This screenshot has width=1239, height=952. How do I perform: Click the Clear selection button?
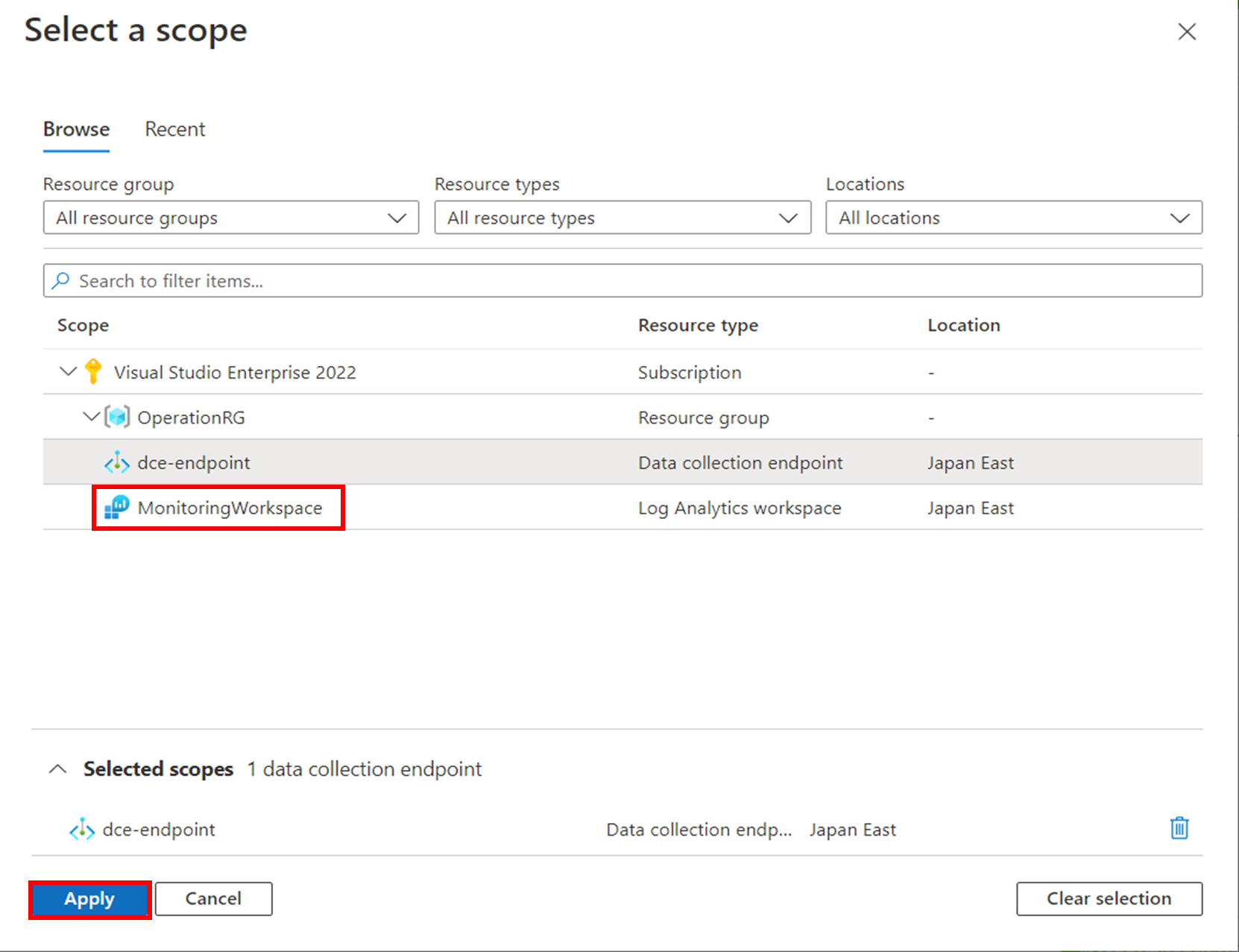1109,898
